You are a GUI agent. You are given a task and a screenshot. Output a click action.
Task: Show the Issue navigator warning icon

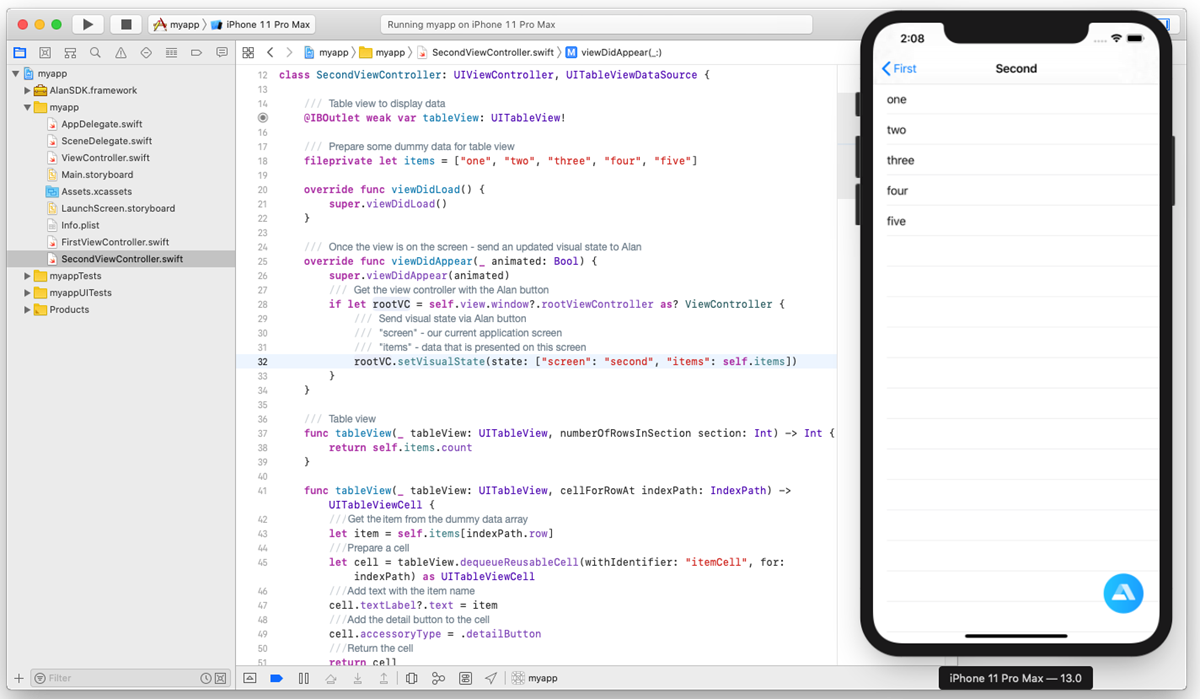click(121, 52)
